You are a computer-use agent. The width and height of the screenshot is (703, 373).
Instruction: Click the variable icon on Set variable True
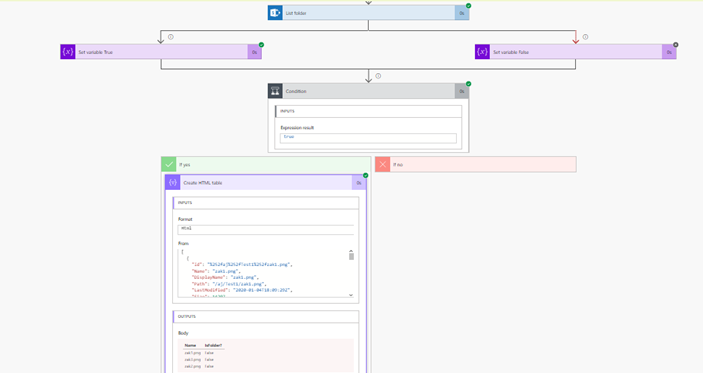pos(68,52)
